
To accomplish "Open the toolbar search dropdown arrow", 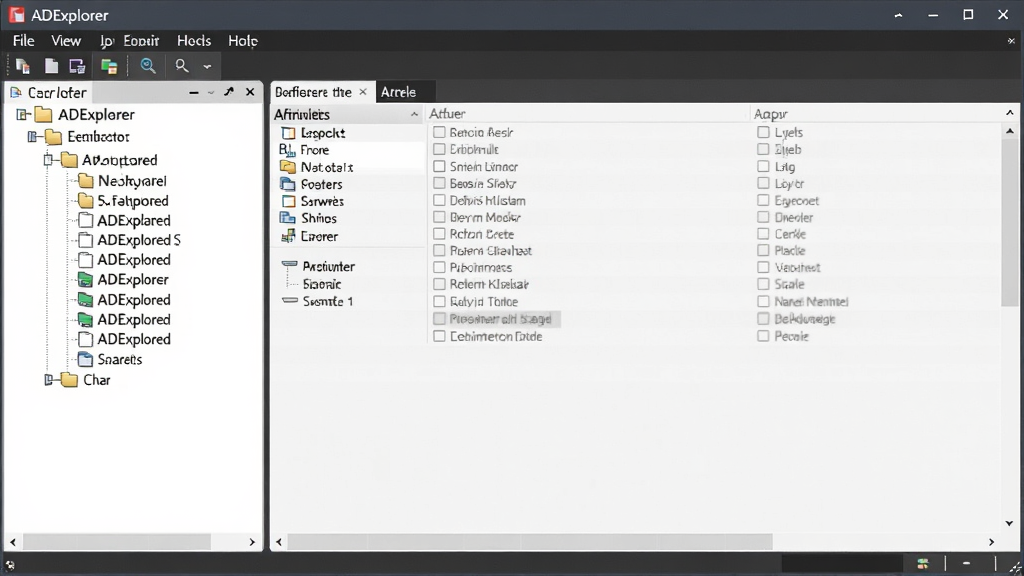I will (207, 67).
